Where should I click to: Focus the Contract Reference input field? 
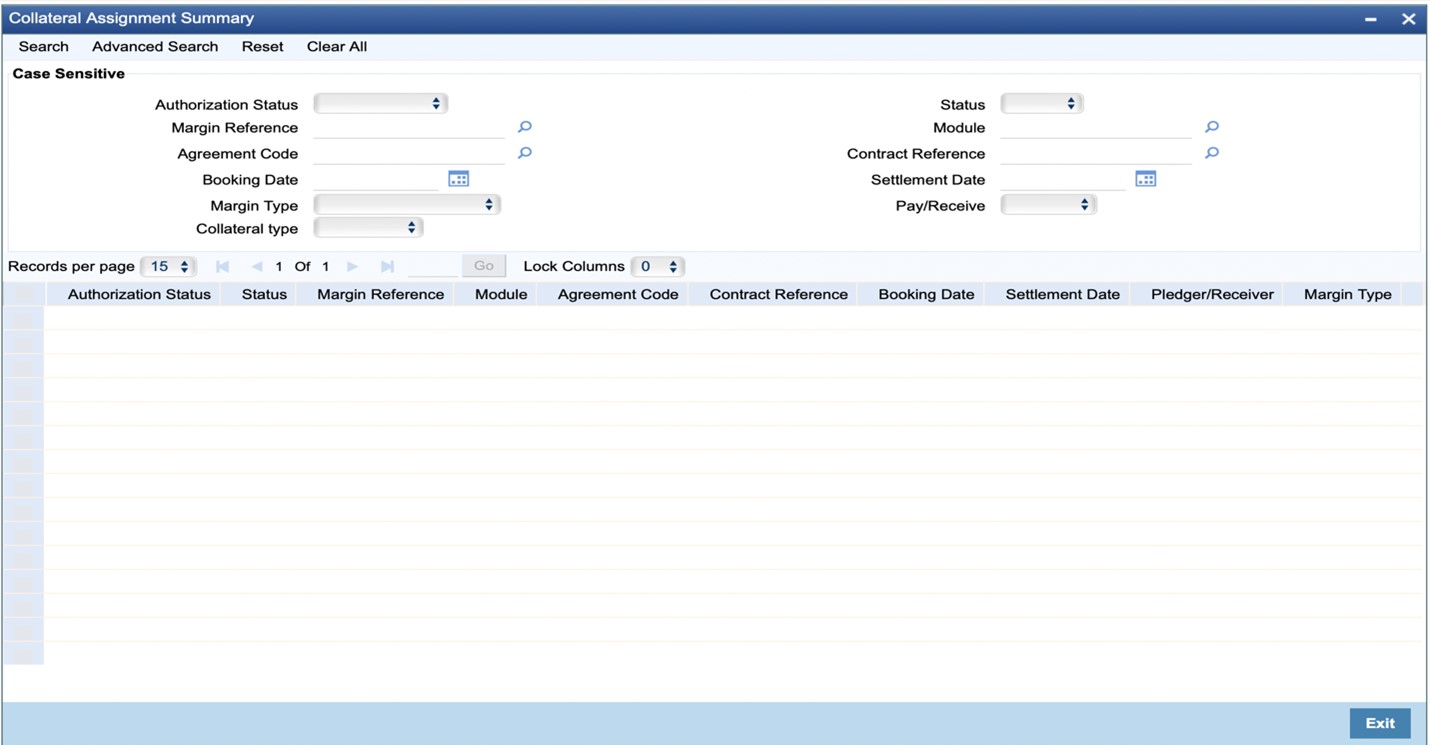click(1096, 154)
